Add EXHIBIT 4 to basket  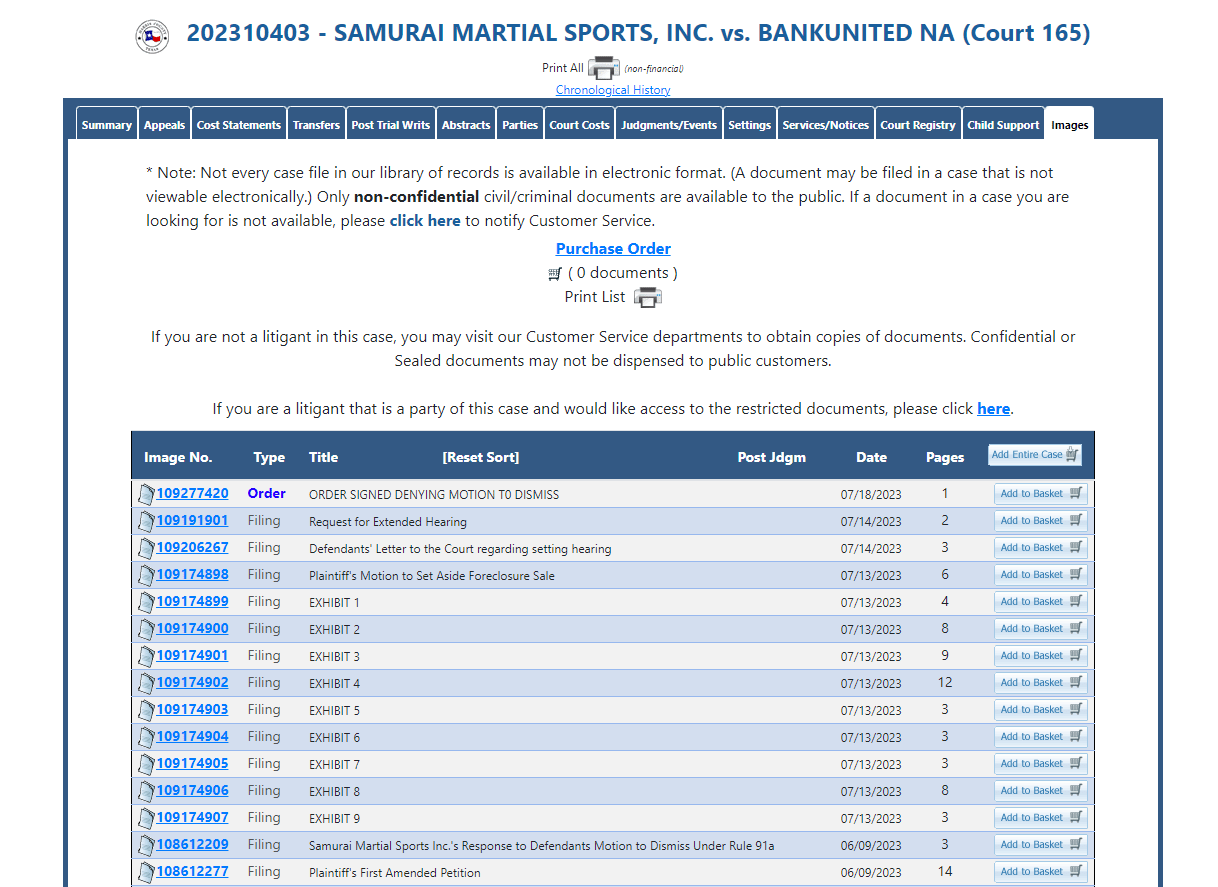[x=1041, y=683]
